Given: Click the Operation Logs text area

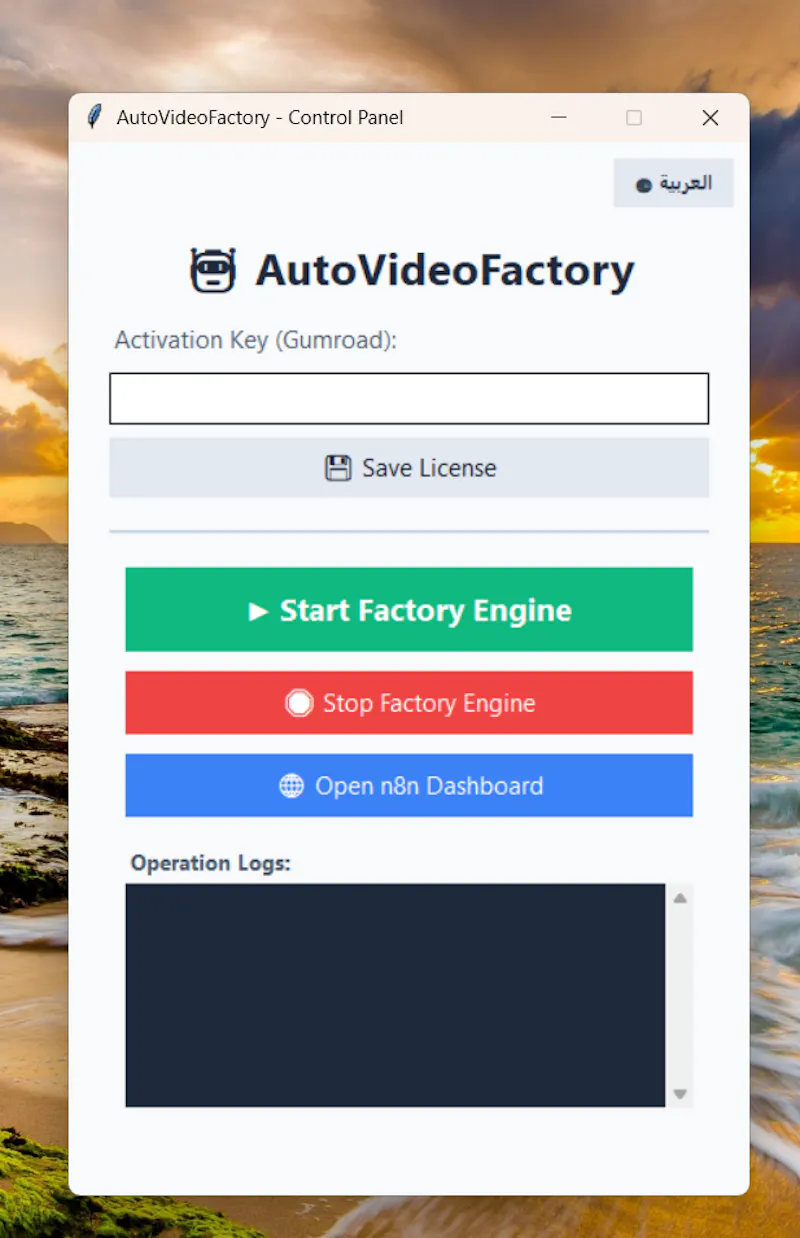Looking at the screenshot, I should pyautogui.click(x=395, y=995).
